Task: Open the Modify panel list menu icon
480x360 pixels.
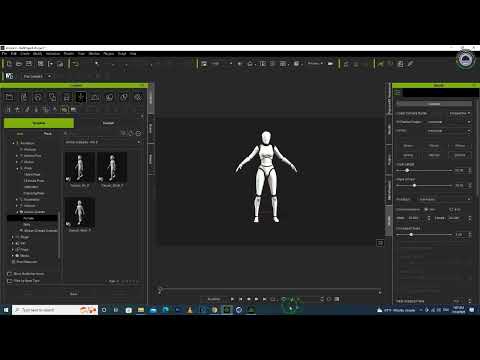Action: 398,93
